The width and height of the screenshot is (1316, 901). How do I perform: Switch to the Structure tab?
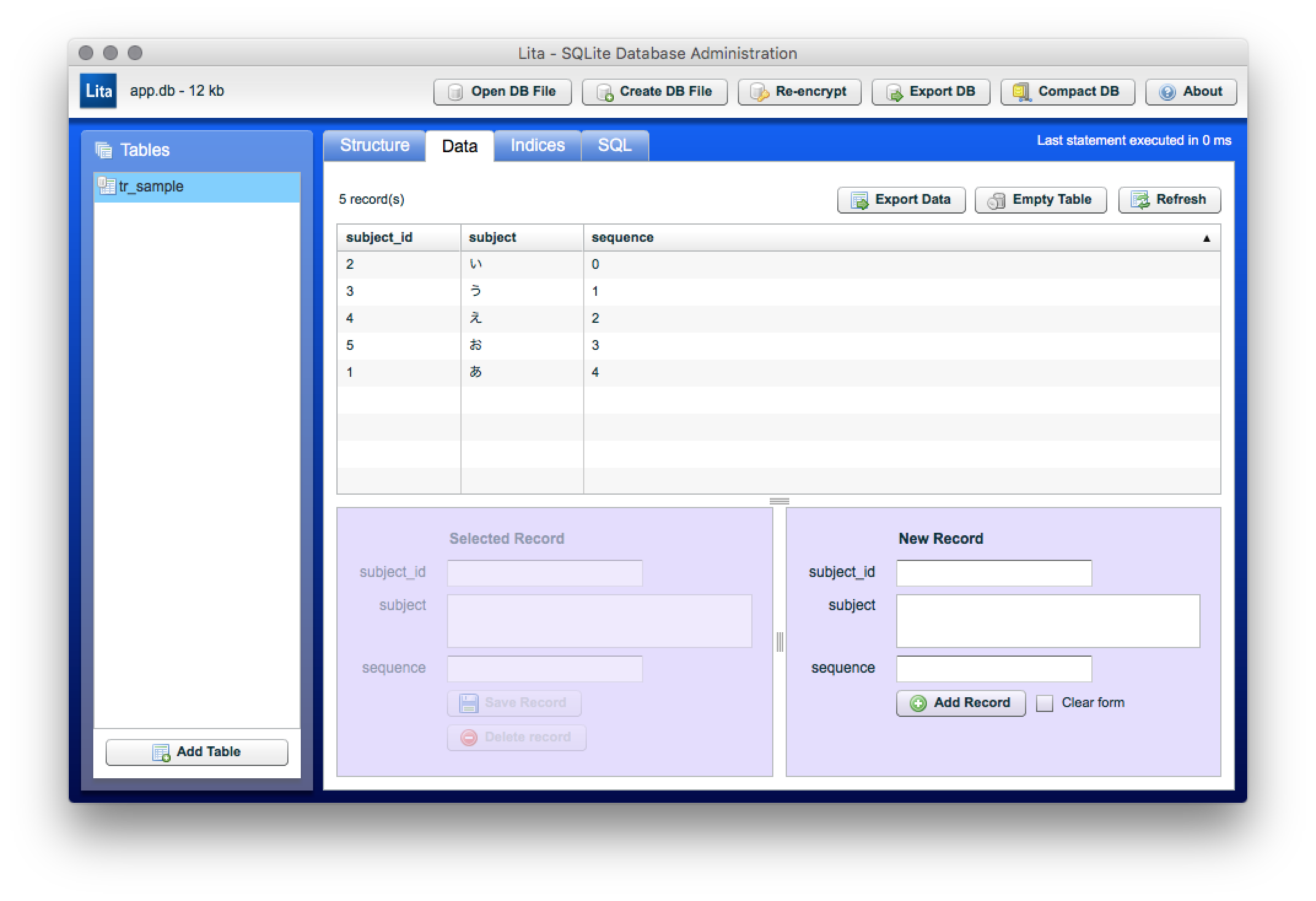coord(375,145)
